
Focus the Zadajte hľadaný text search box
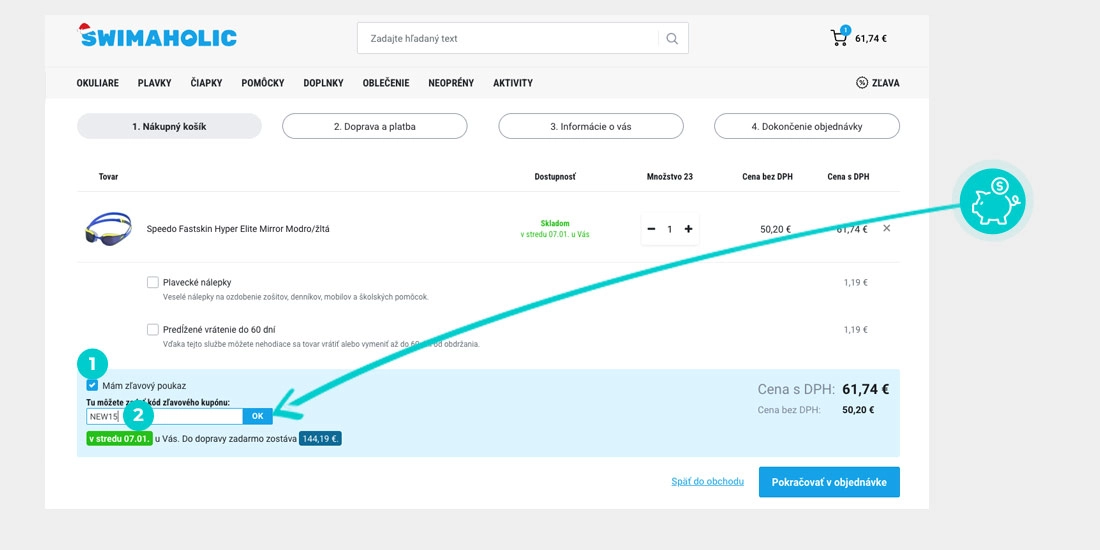508,39
